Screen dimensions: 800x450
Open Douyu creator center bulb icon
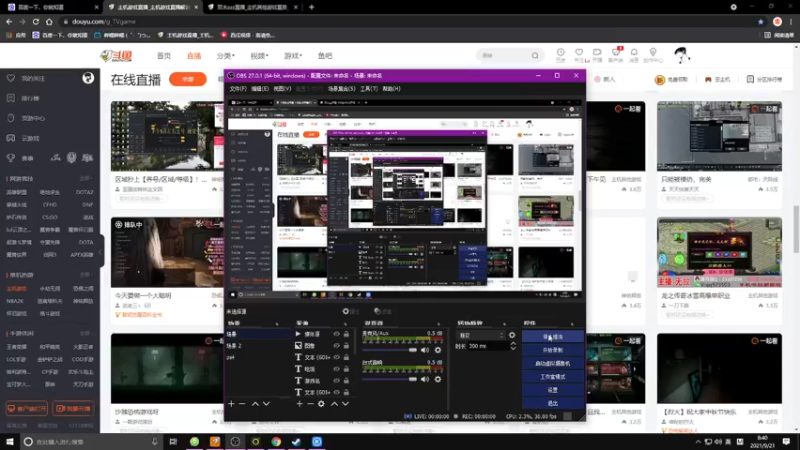pos(653,53)
